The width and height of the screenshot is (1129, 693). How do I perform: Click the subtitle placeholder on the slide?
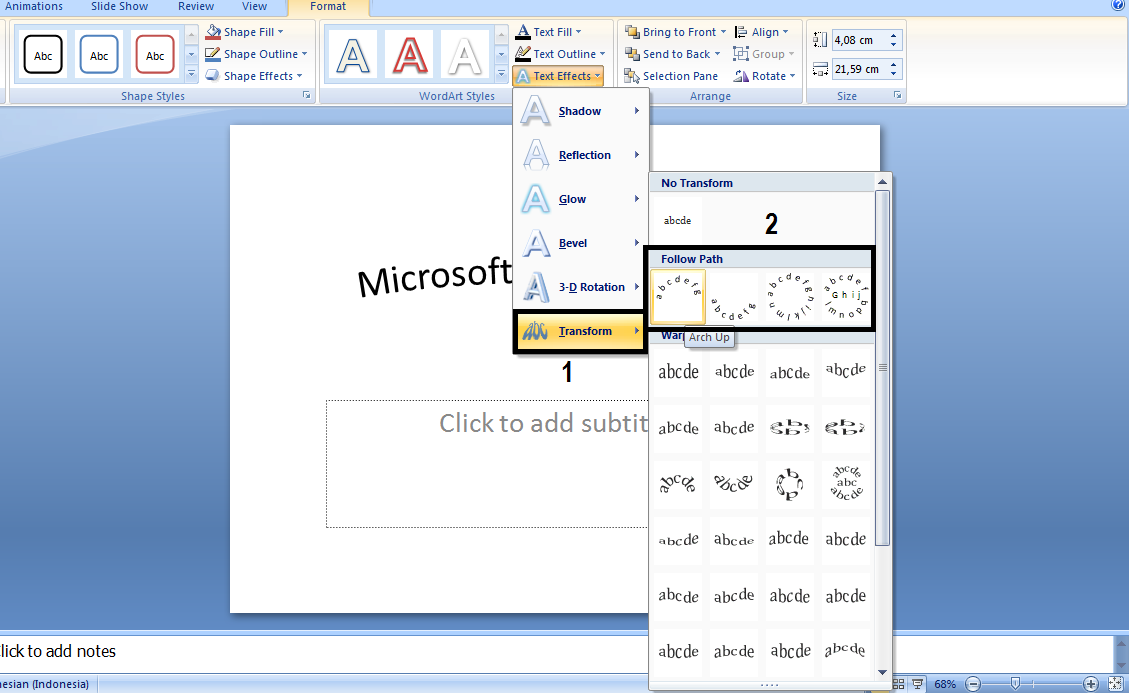tap(487, 464)
